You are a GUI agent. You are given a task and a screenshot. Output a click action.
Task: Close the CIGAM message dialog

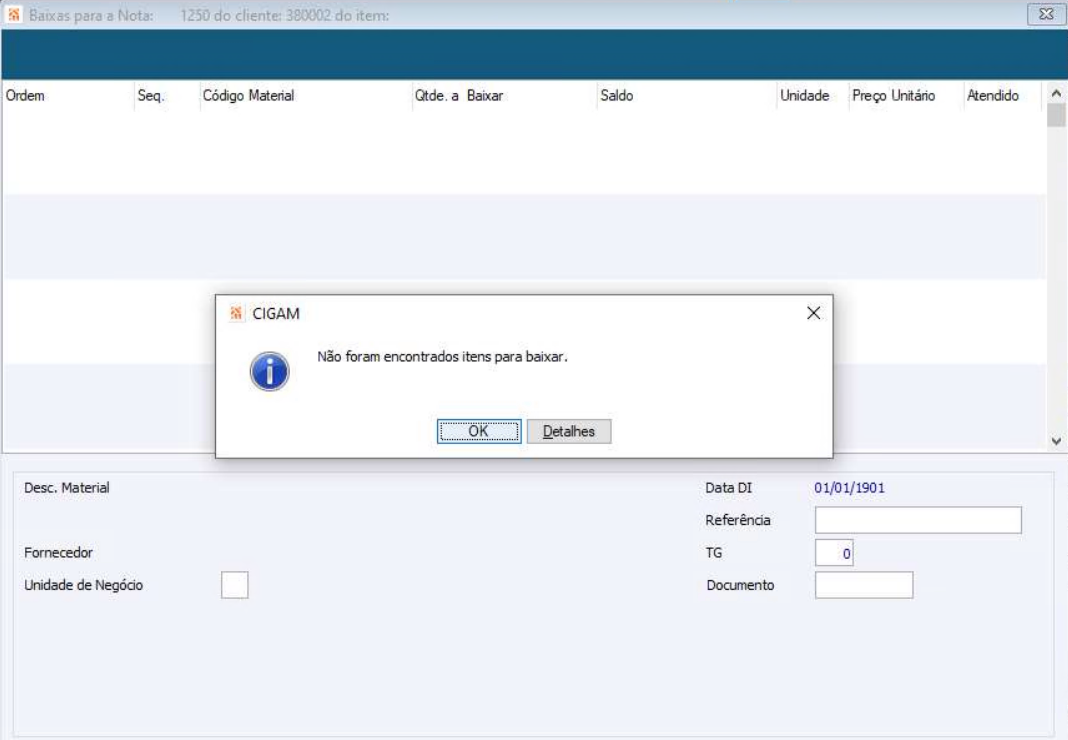tap(813, 313)
